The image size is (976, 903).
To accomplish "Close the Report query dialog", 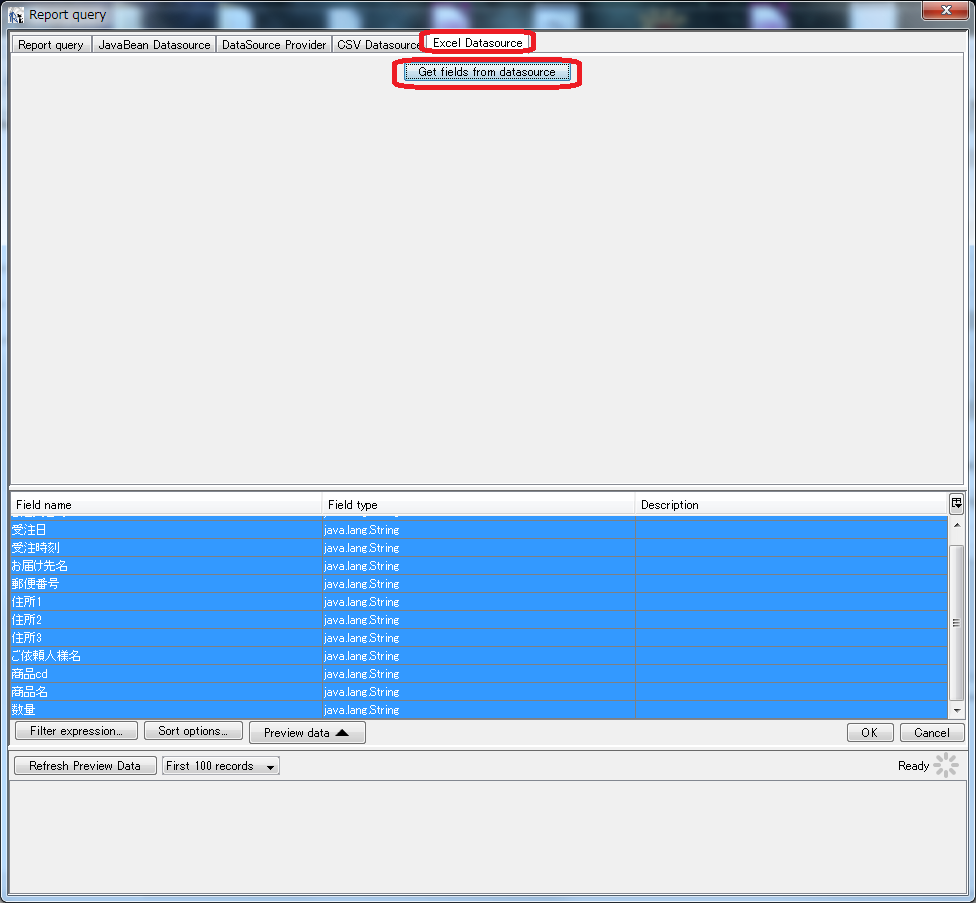I will 946,10.
